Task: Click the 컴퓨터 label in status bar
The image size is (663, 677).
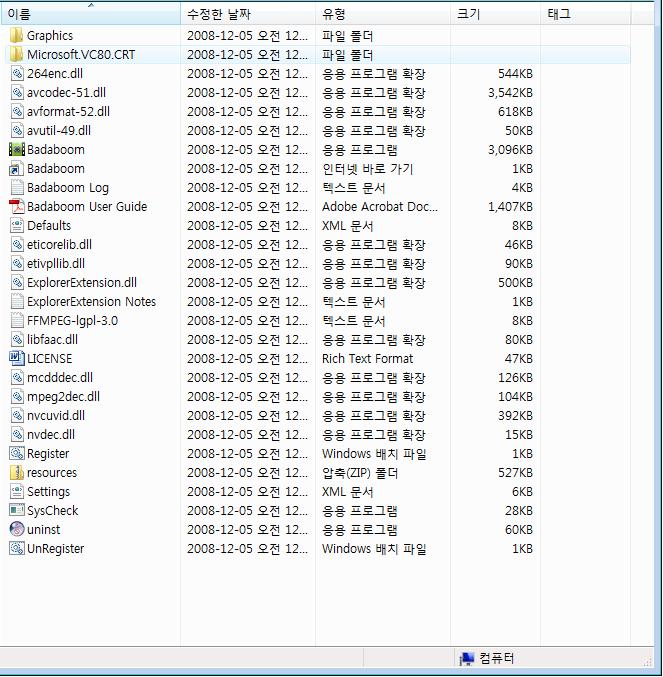Action: click(x=496, y=658)
